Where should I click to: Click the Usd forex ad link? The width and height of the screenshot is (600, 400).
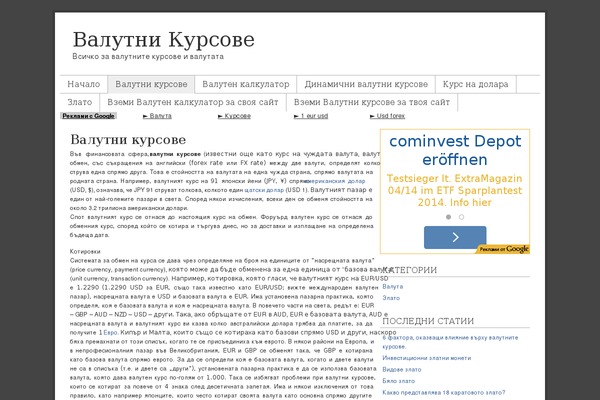pyautogui.click(x=387, y=116)
